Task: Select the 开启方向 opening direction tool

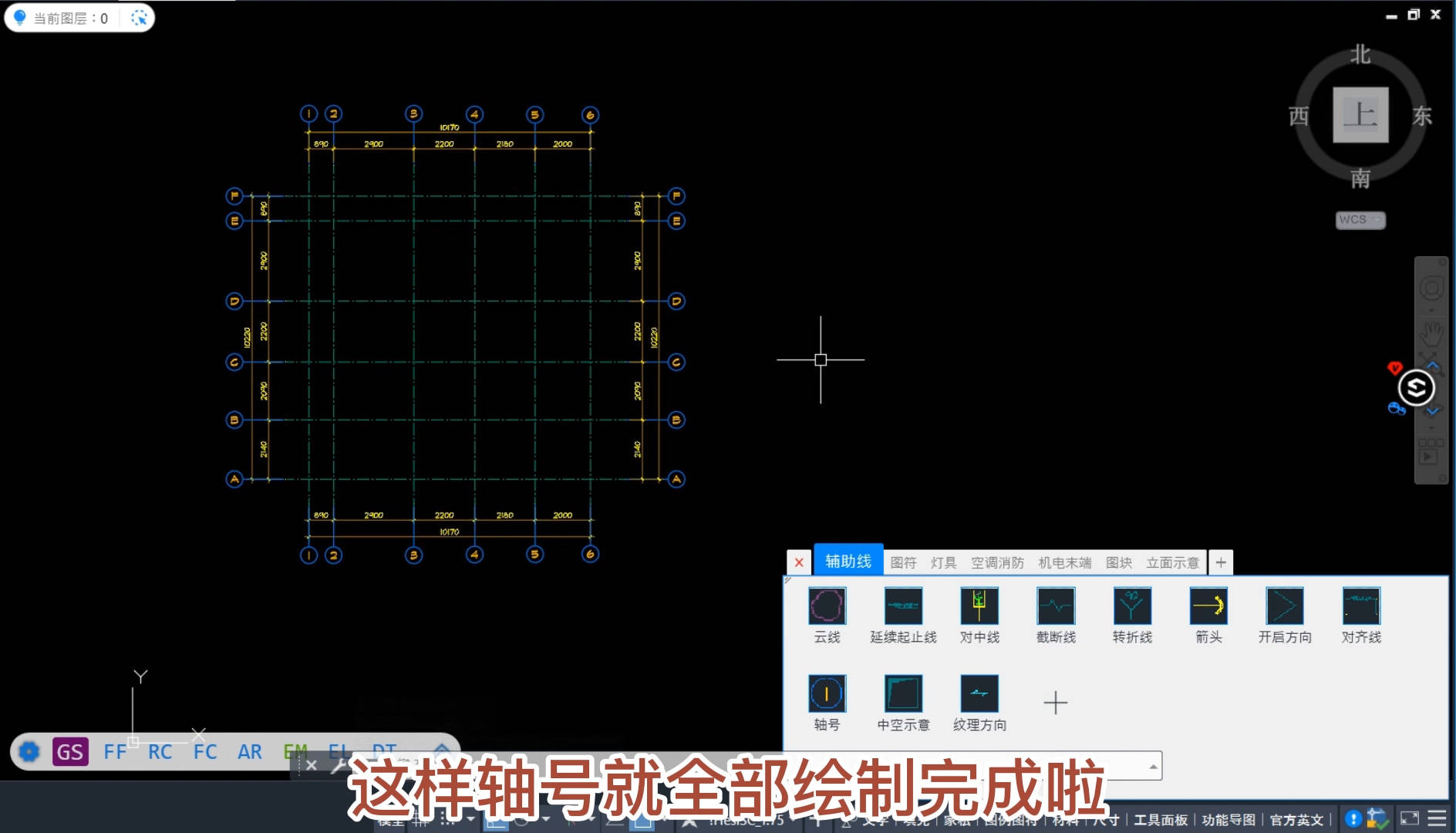Action: pos(1285,606)
